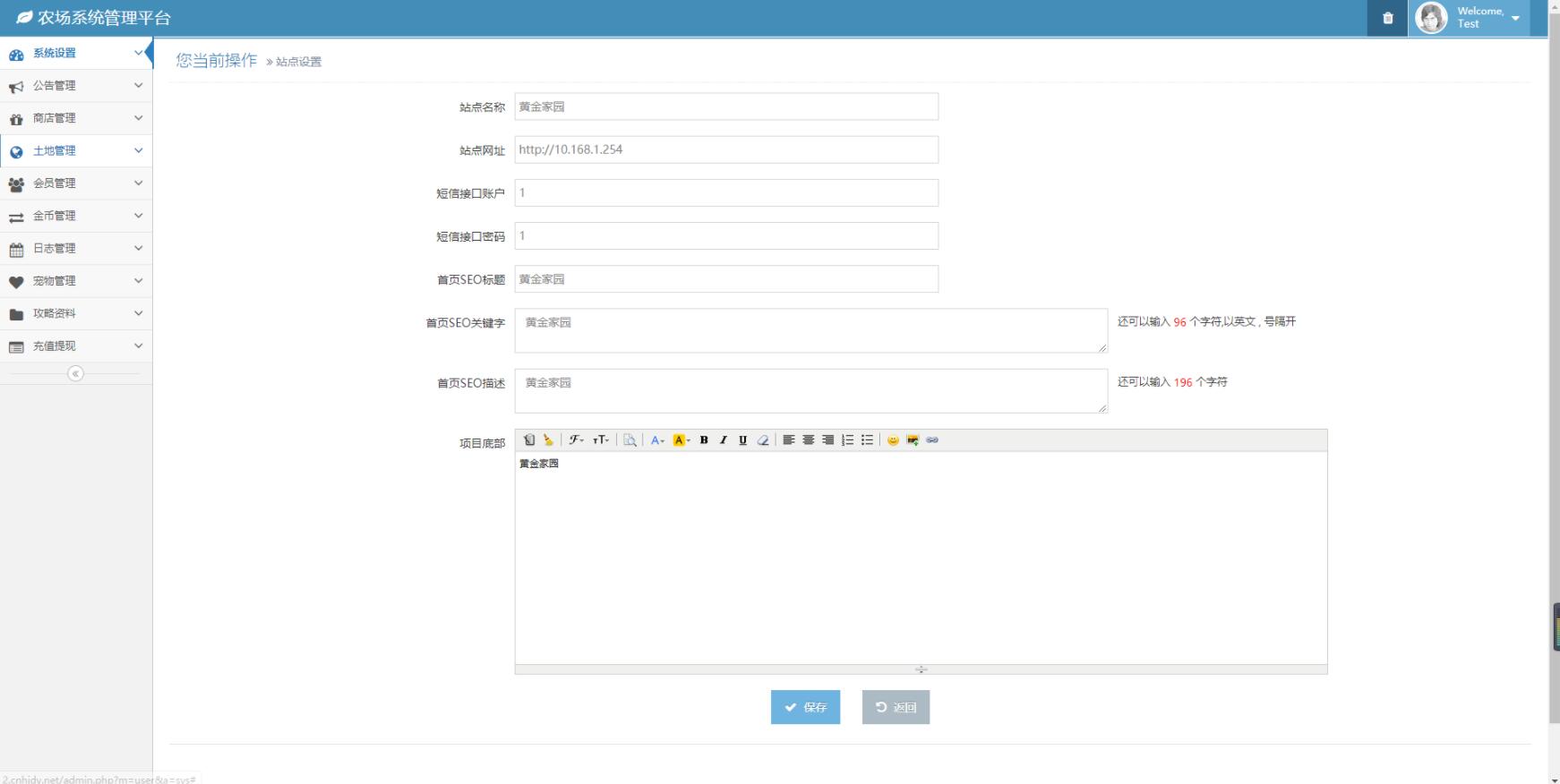Center align text in editor

point(809,440)
